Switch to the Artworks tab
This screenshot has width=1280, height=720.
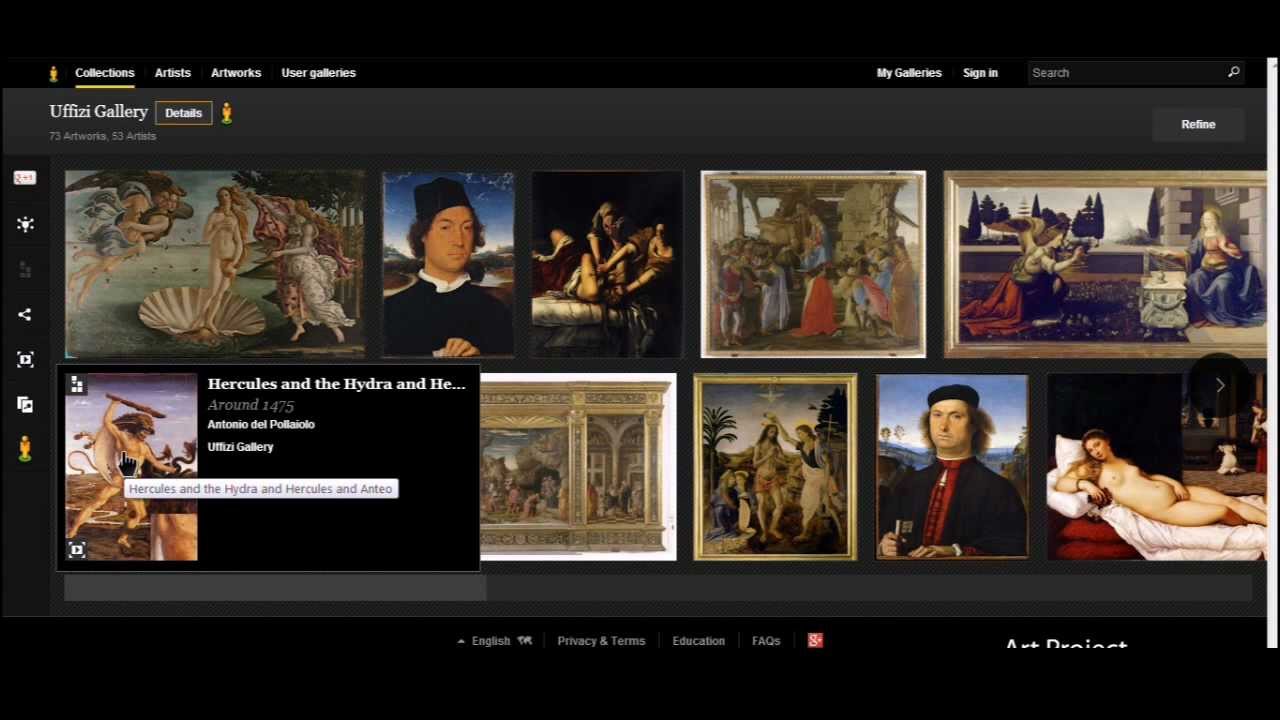[236, 73]
